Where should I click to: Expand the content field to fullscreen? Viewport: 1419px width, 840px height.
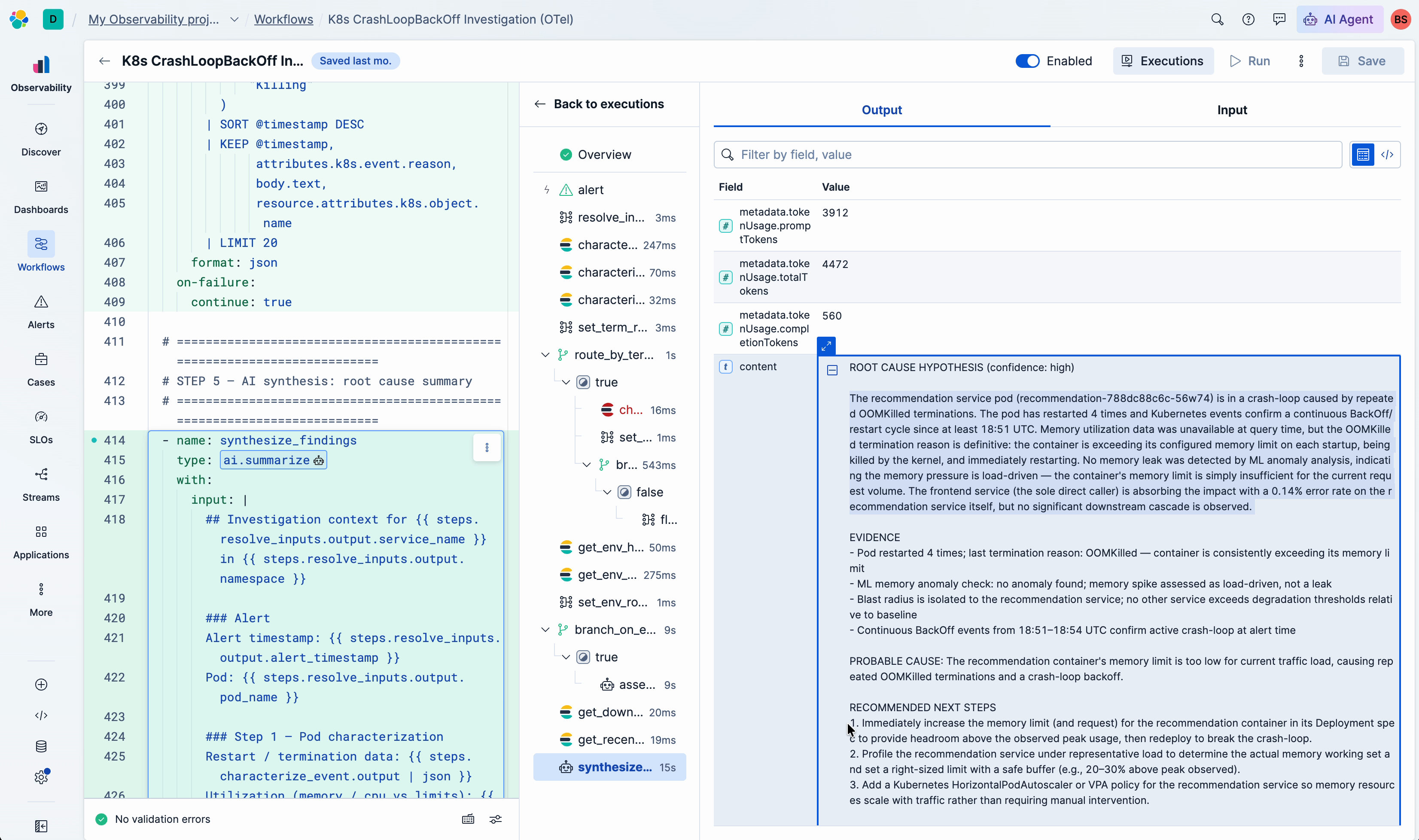click(x=826, y=345)
